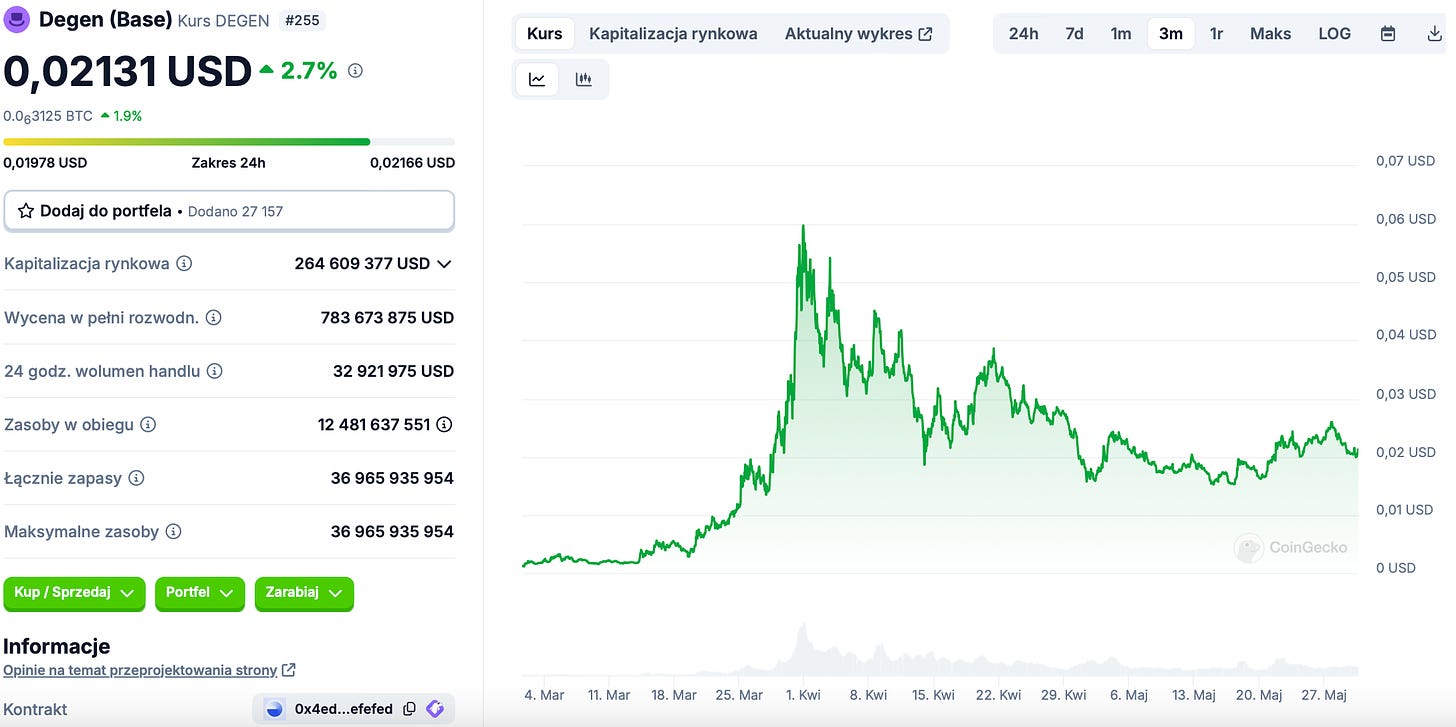Select the 7d time range

[x=1074, y=34]
